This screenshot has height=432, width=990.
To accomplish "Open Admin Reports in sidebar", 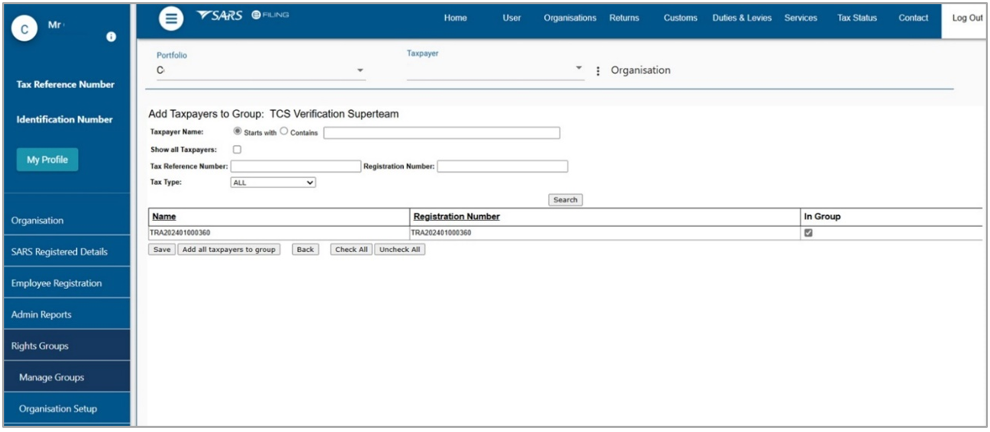I will [67, 315].
